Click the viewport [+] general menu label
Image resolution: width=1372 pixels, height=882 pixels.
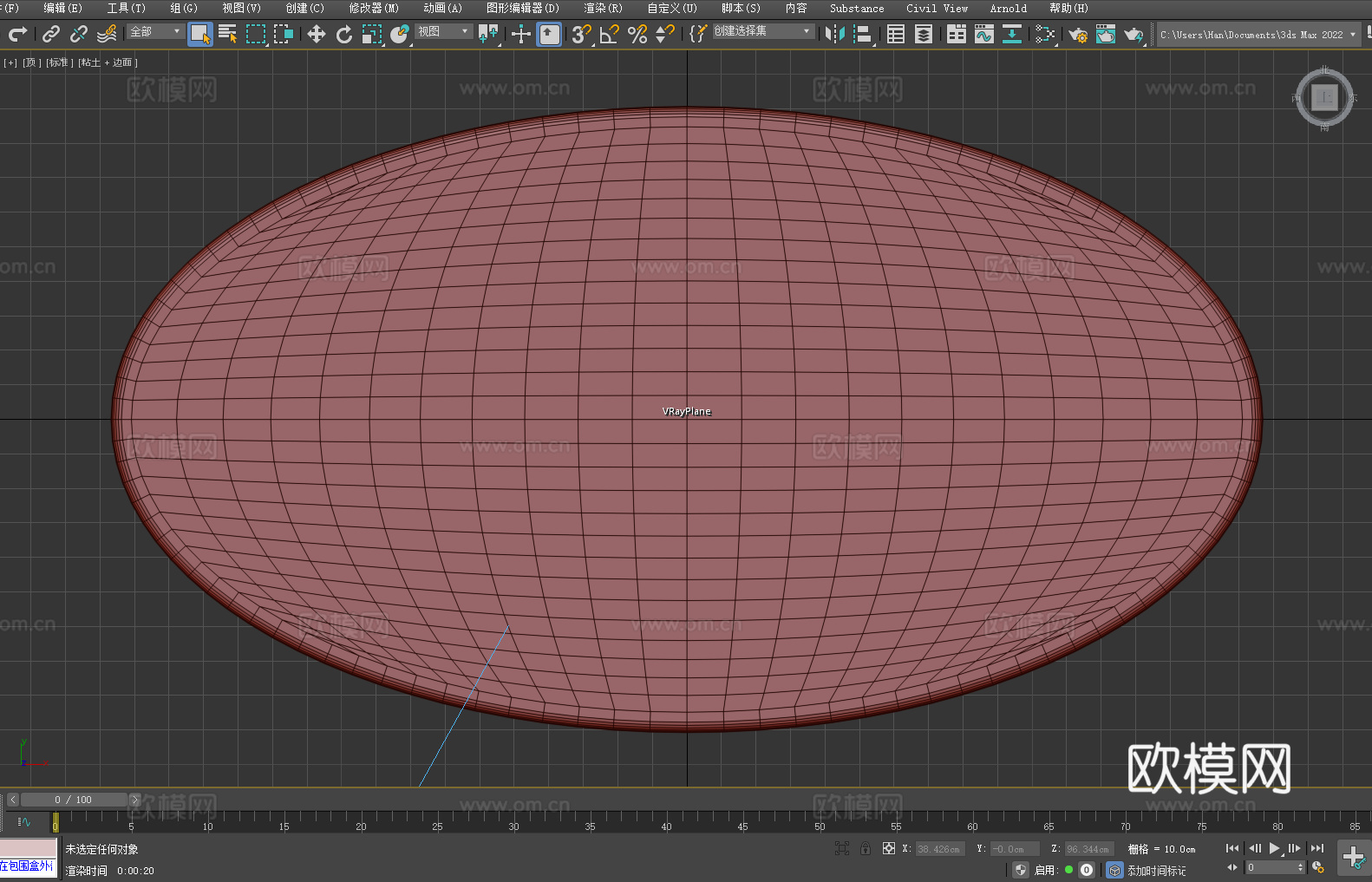pyautogui.click(x=10, y=62)
